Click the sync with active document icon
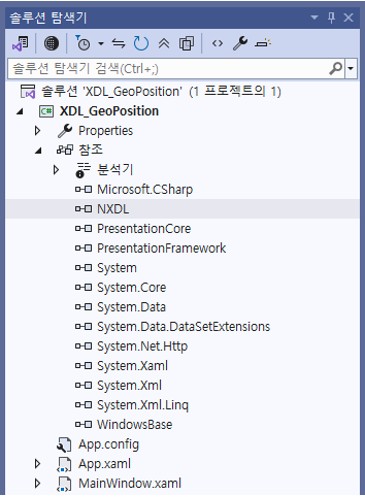This screenshot has width=365, height=497. (118, 43)
